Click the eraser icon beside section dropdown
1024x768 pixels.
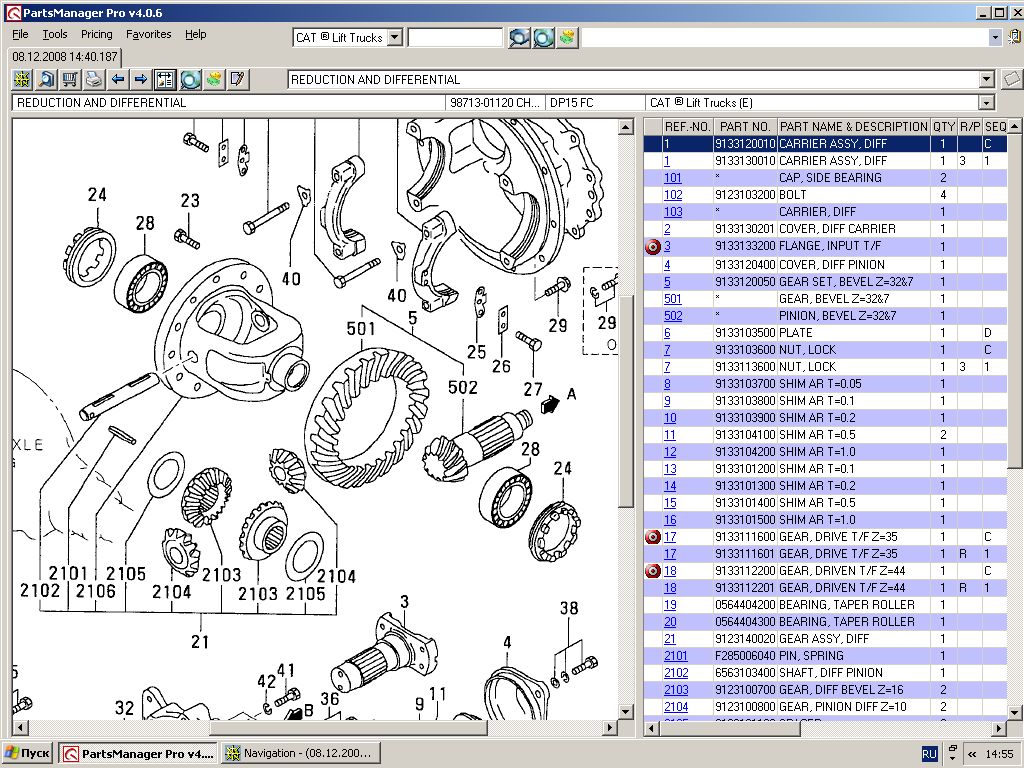tap(1010, 79)
